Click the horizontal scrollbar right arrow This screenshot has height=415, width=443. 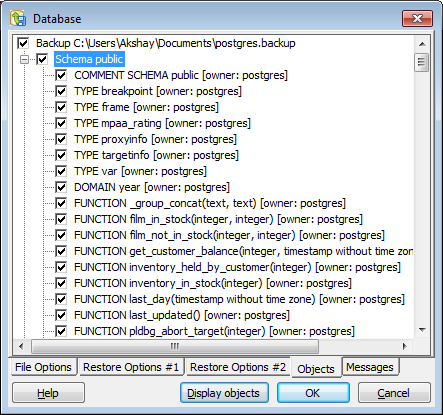(405, 346)
